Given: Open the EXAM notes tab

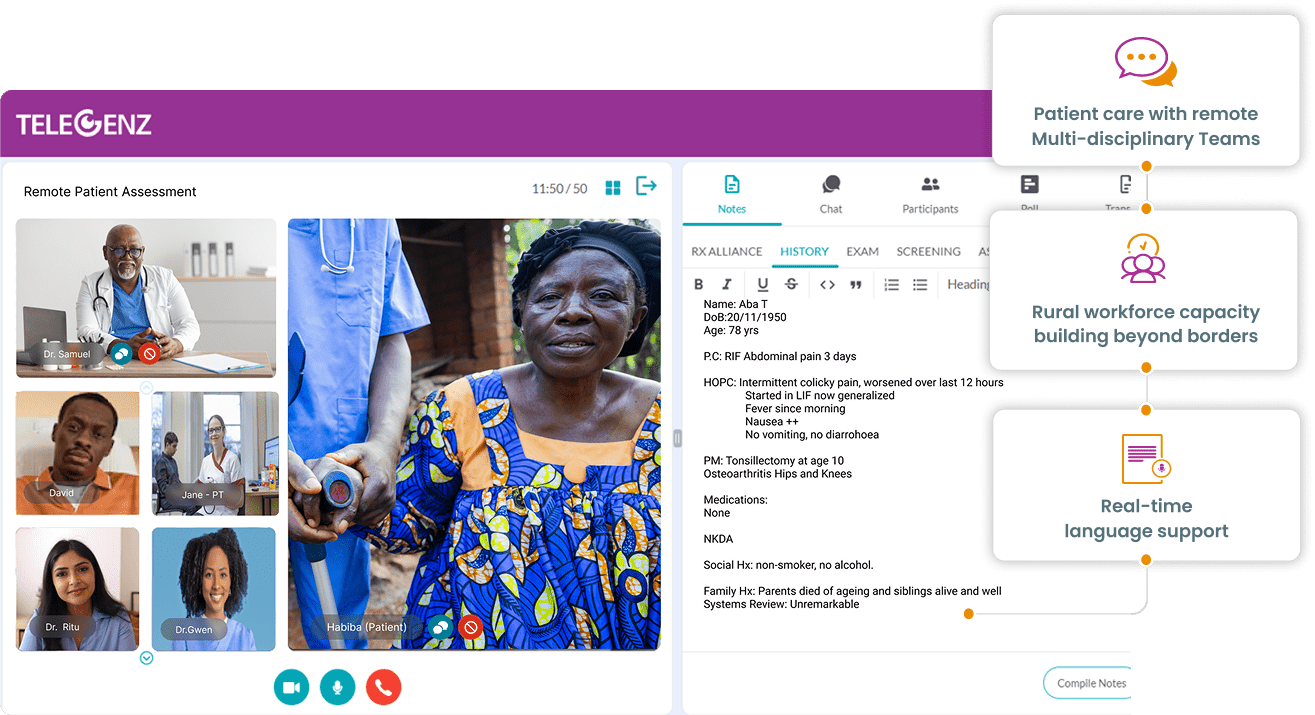Looking at the screenshot, I should [862, 252].
